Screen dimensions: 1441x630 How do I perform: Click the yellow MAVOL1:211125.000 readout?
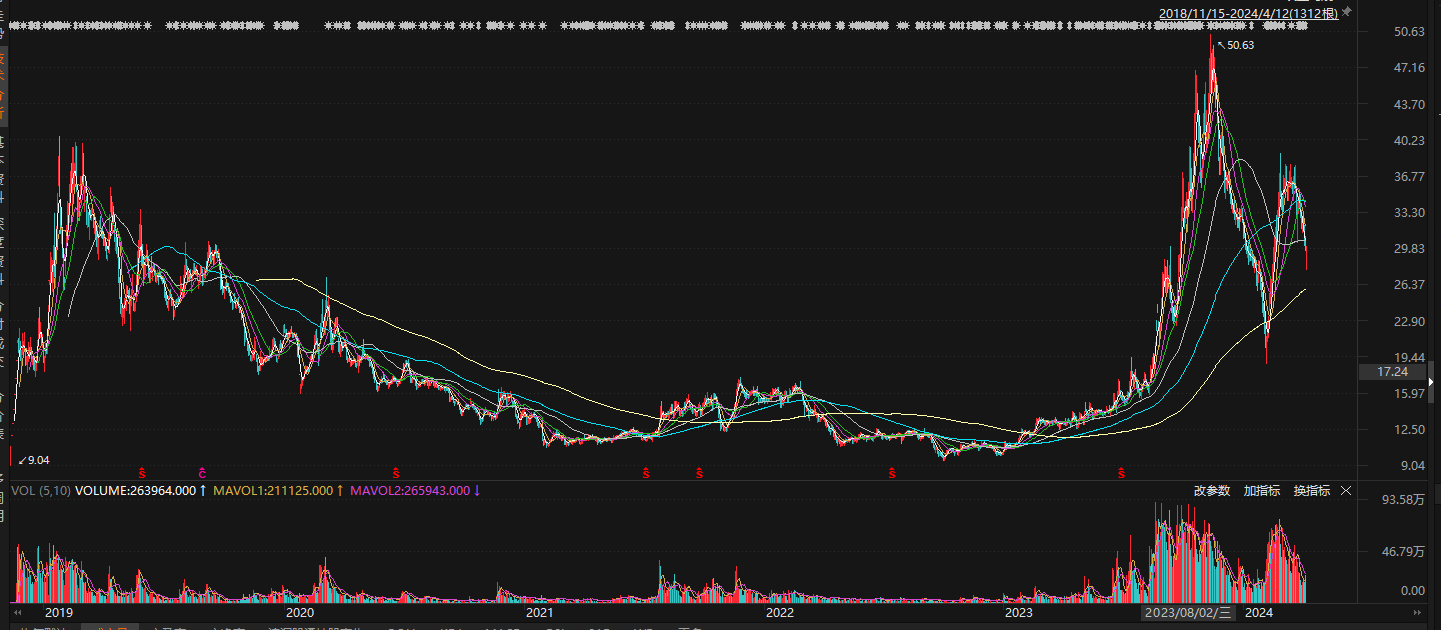coord(273,491)
